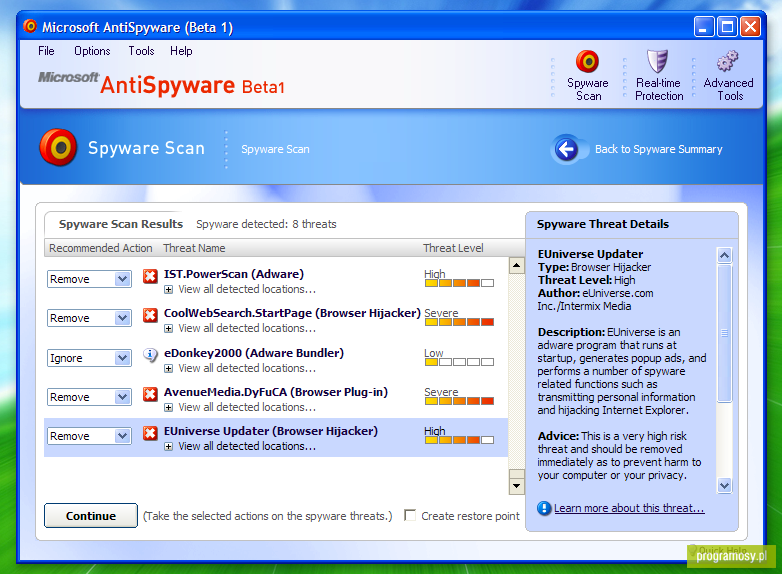Click the Threat Name column header
This screenshot has height=574, width=782.
pos(194,248)
